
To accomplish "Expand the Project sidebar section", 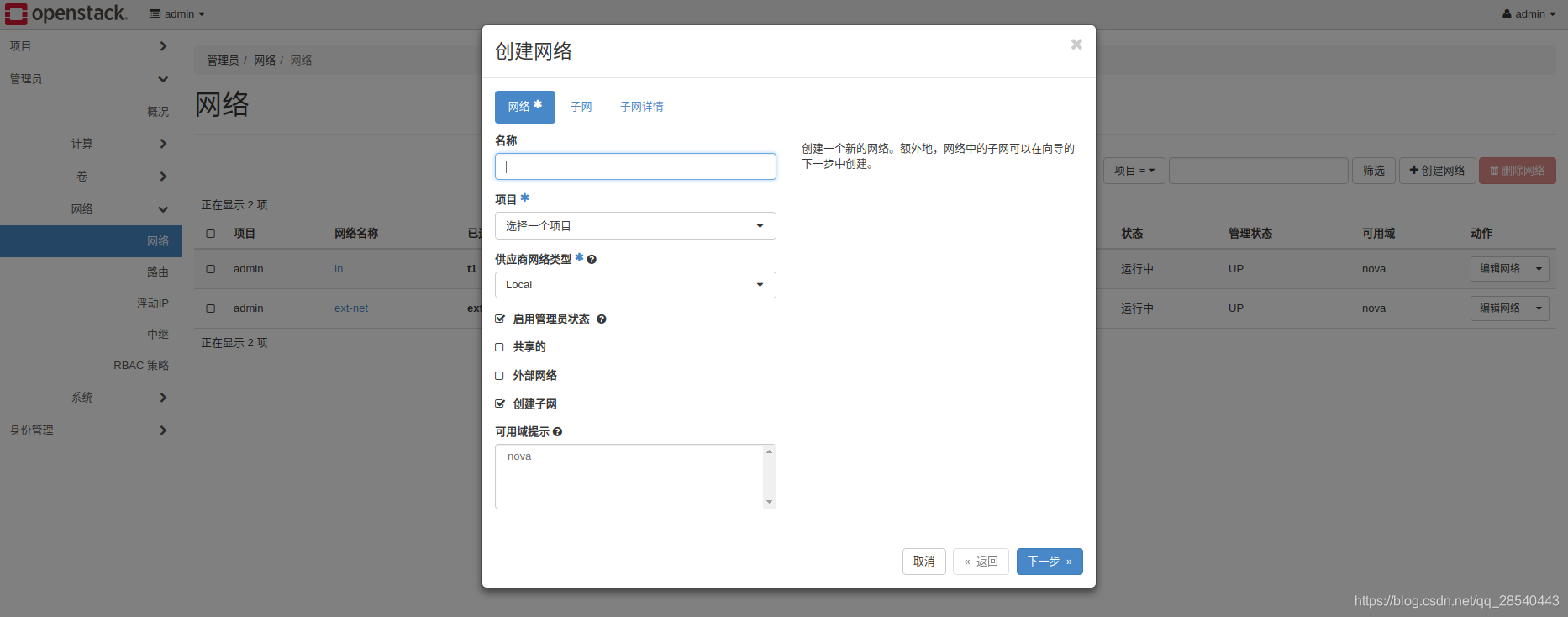I will pyautogui.click(x=91, y=46).
